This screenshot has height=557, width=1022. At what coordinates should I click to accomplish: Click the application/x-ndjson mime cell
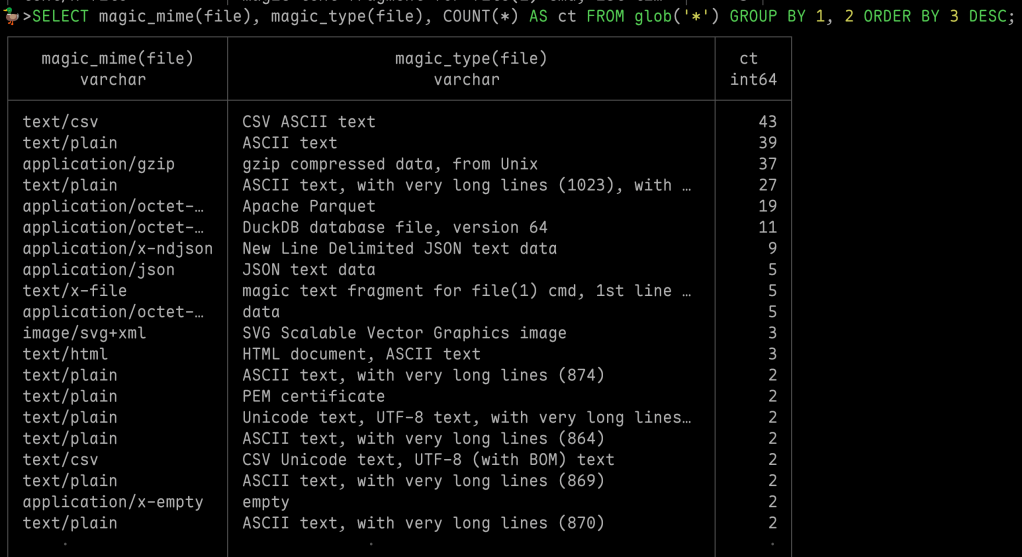click(x=117, y=248)
